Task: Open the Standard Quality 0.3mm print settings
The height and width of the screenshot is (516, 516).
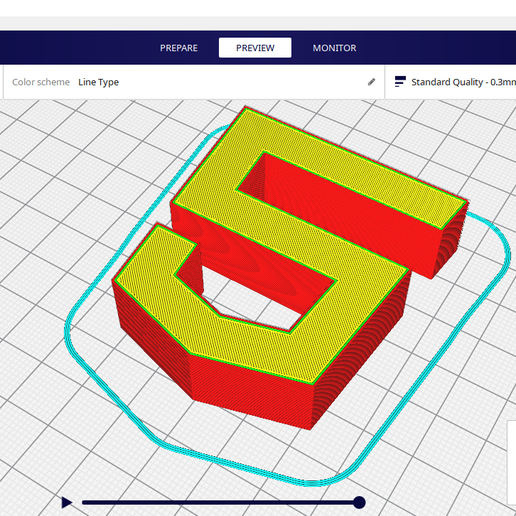Action: [451, 82]
